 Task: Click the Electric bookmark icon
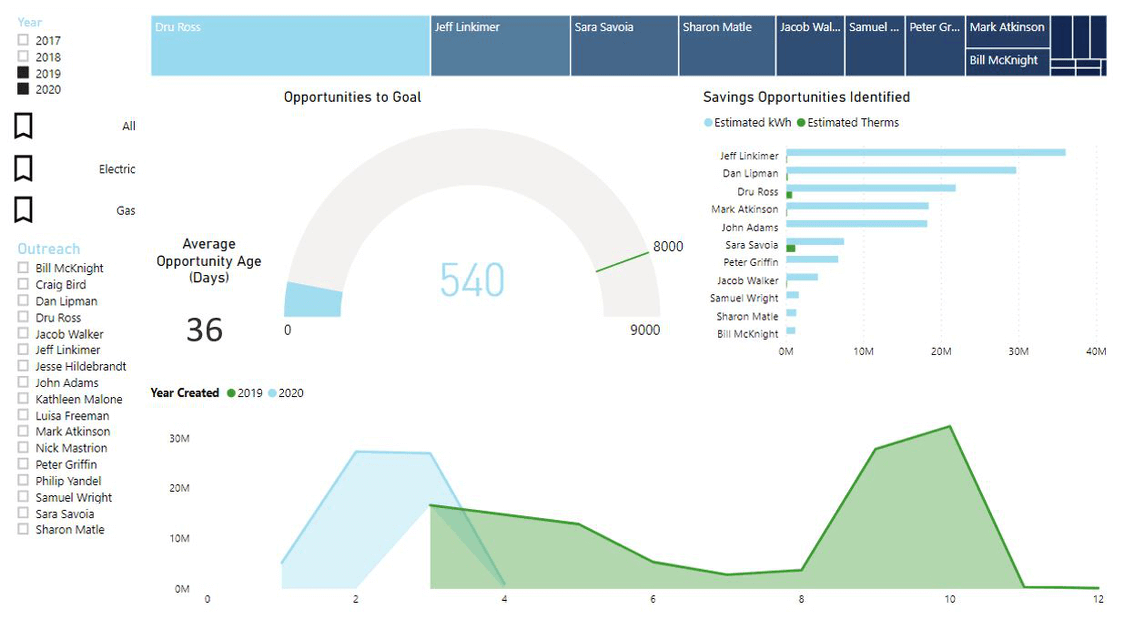click(x=21, y=167)
